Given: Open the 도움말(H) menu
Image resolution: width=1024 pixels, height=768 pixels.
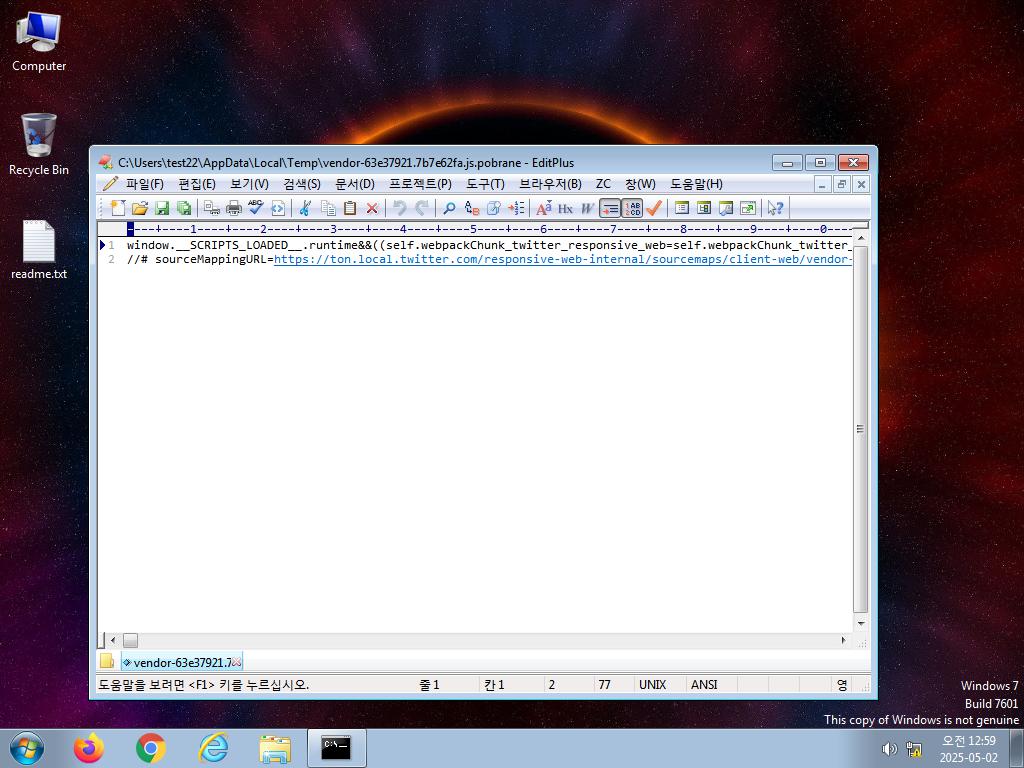Looking at the screenshot, I should click(696, 184).
